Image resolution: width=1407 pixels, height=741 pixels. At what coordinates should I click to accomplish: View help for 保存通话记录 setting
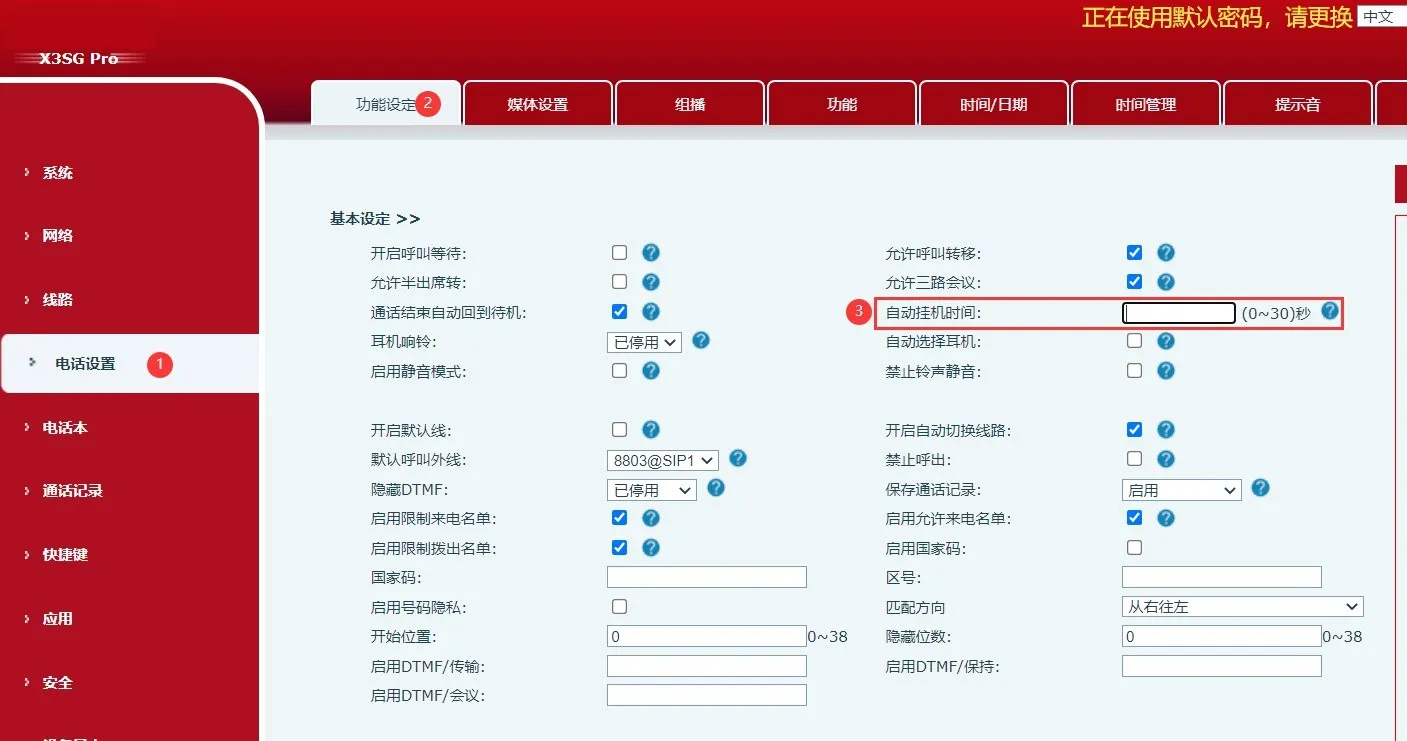(1260, 489)
